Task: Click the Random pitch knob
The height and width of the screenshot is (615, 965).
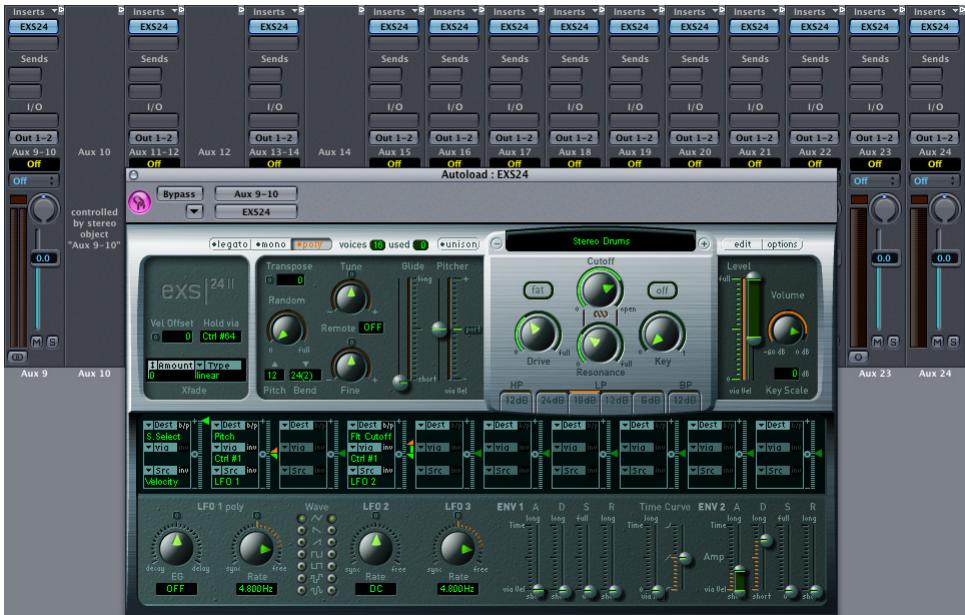Action: click(286, 329)
